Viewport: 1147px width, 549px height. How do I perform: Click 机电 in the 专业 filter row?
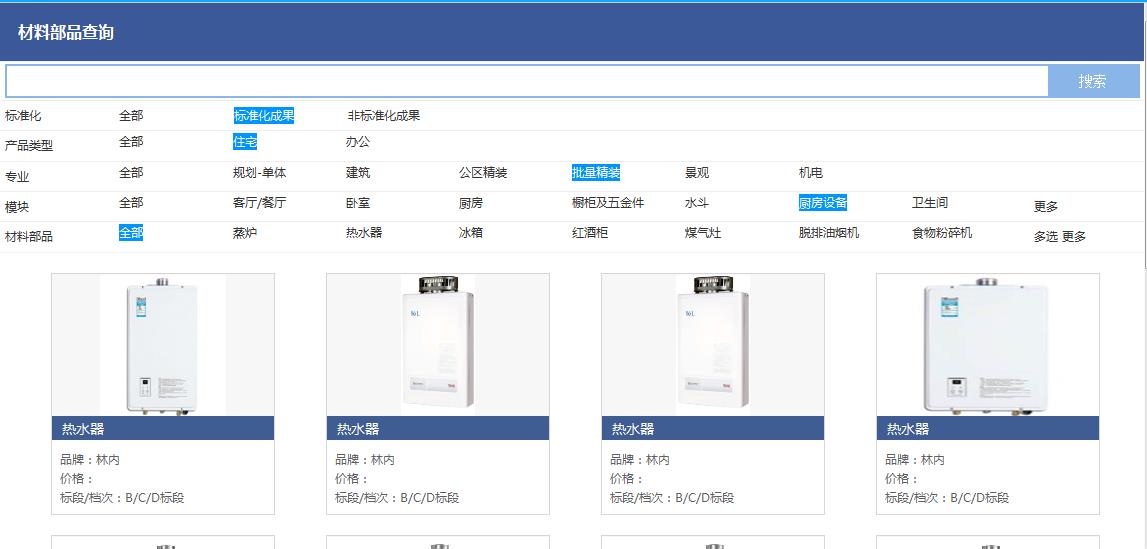tap(810, 173)
